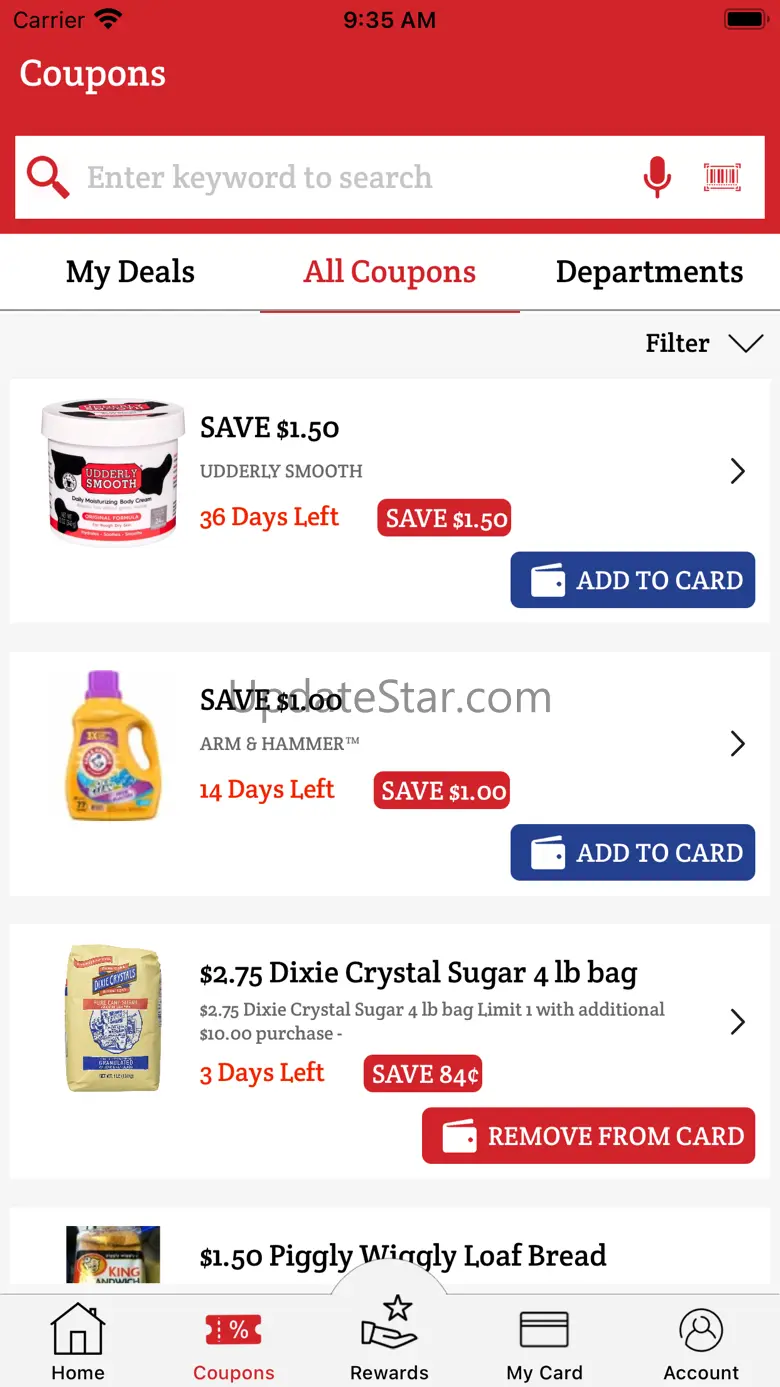Remove Dixie Crystal Sugar coupon from card
The width and height of the screenshot is (780, 1387).
(588, 1136)
